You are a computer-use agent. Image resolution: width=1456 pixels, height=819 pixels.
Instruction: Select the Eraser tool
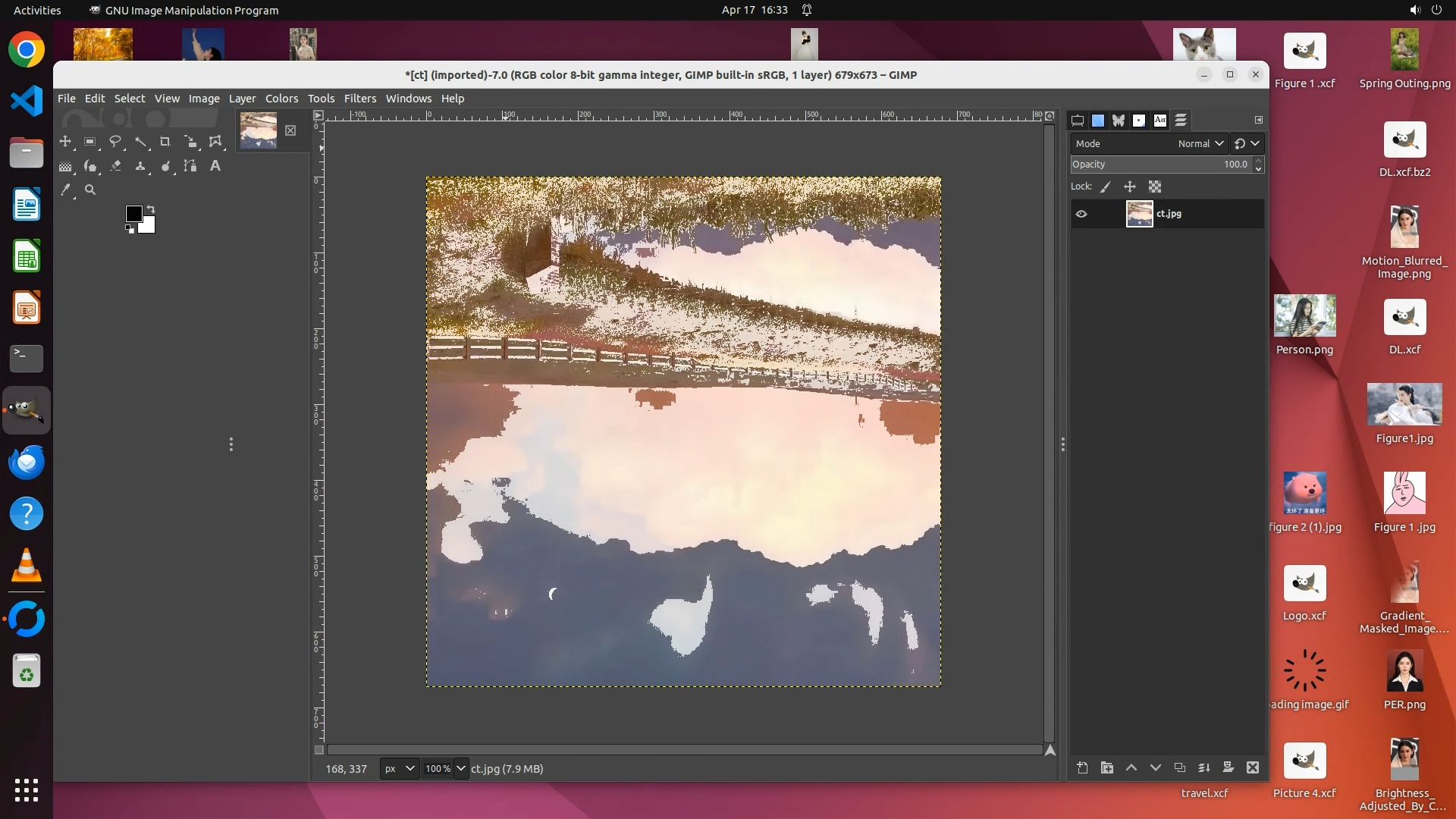pyautogui.click(x=115, y=166)
